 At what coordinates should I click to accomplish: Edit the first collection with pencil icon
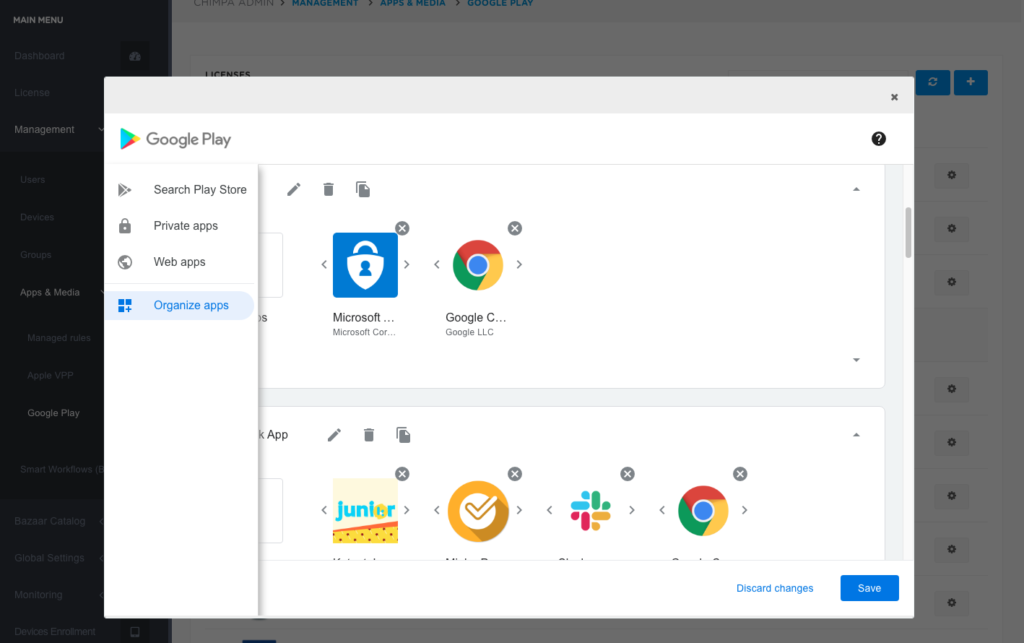point(294,189)
